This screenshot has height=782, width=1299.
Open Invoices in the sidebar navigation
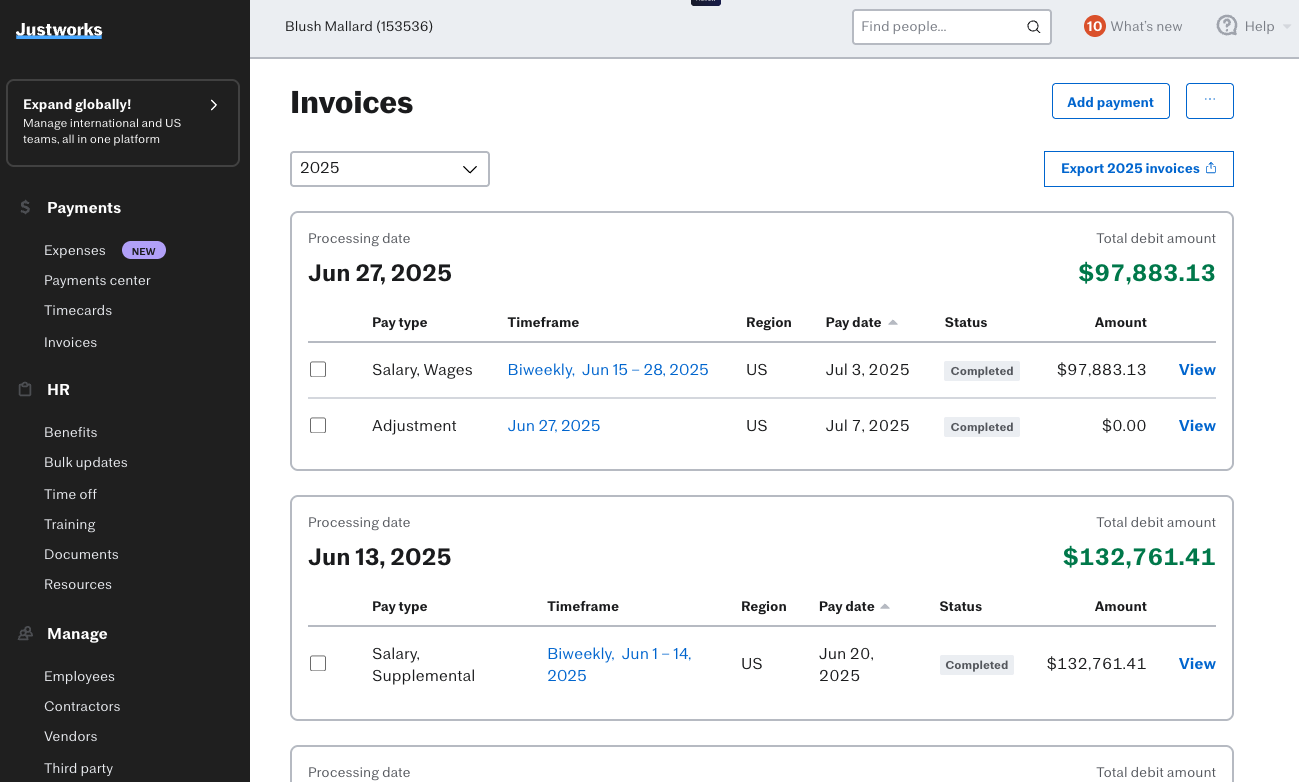[x=70, y=342]
